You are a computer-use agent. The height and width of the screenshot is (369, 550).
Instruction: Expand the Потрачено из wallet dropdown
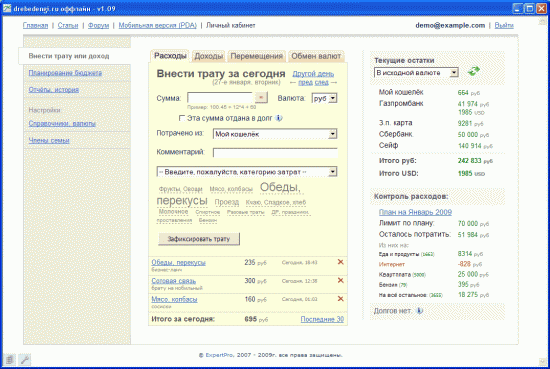(275, 134)
